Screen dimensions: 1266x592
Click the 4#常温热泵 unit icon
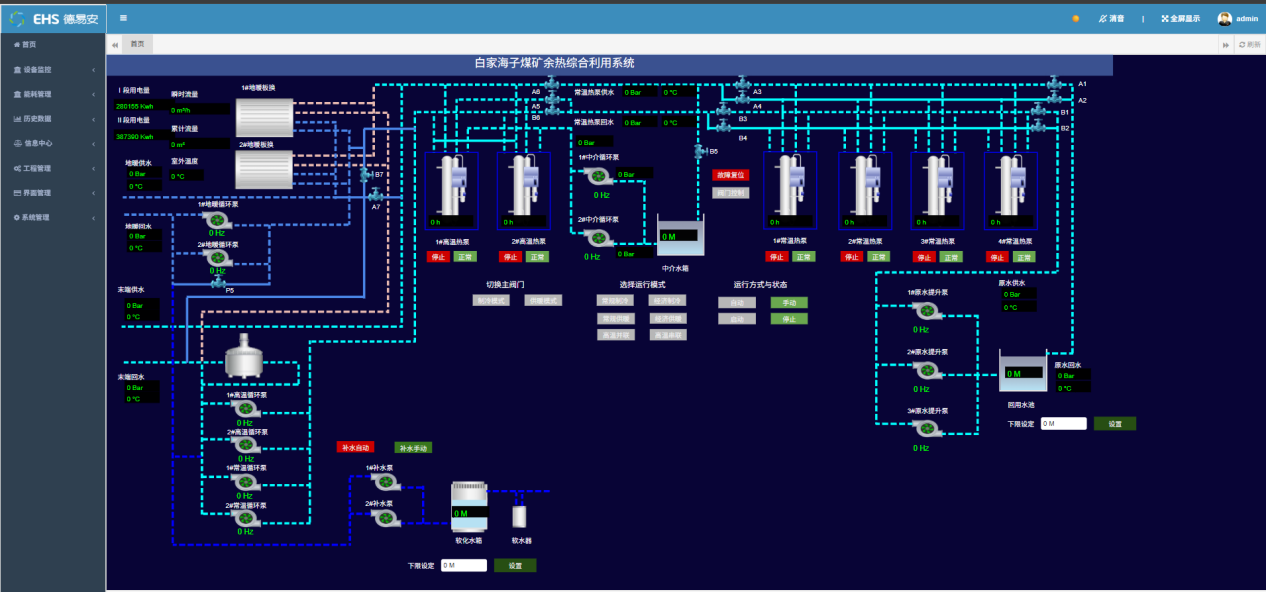pyautogui.click(x=1010, y=190)
